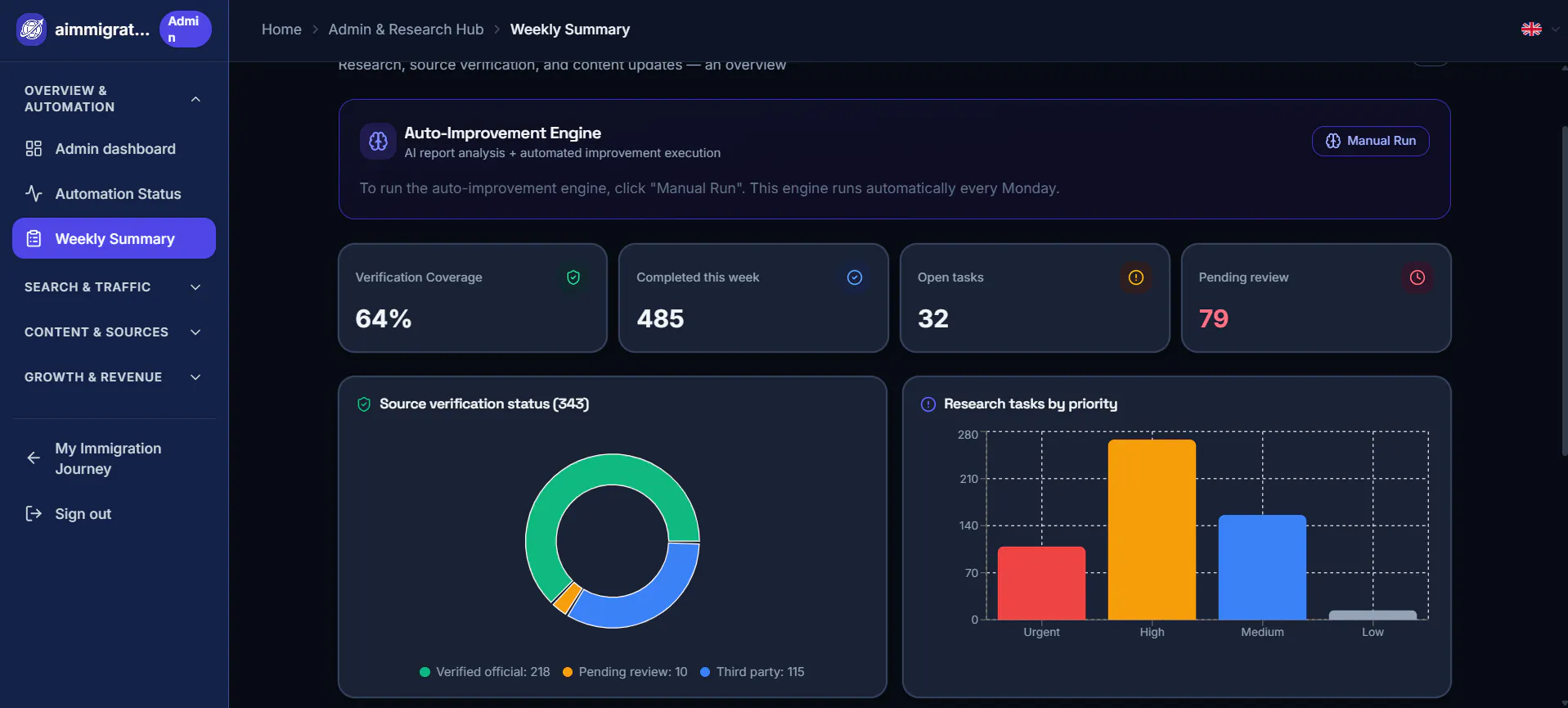Click the Sign out door icon
The height and width of the screenshot is (708, 1568).
34,513
